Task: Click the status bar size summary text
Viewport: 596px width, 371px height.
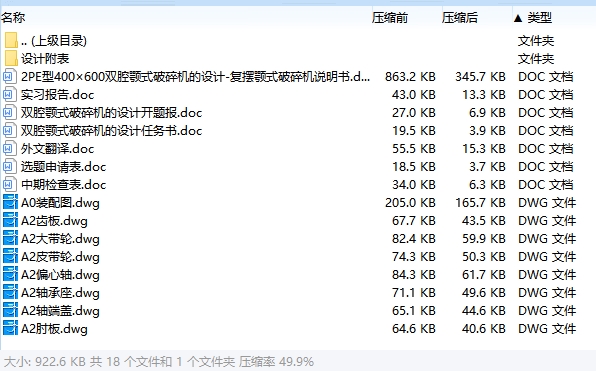Action: click(x=159, y=361)
